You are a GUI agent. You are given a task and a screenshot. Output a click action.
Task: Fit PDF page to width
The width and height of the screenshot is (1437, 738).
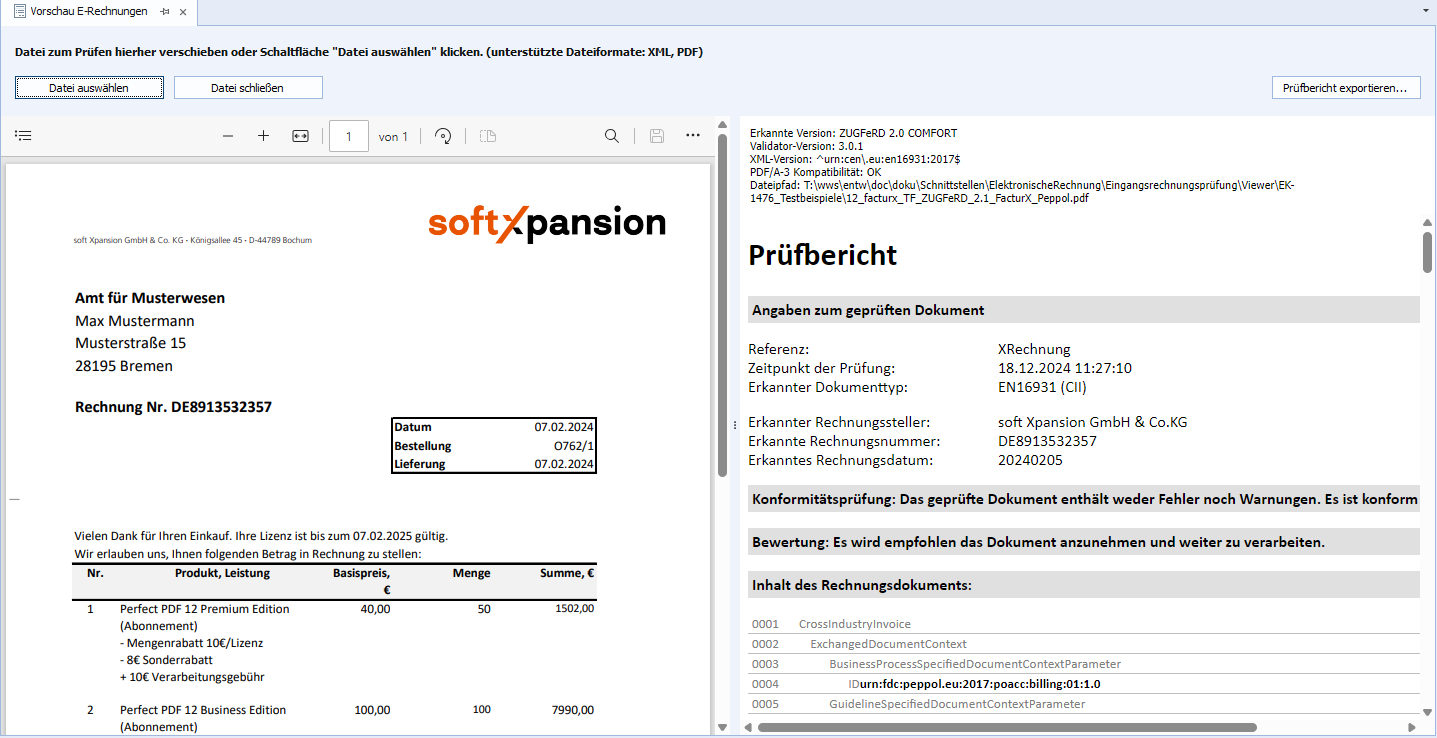click(300, 136)
